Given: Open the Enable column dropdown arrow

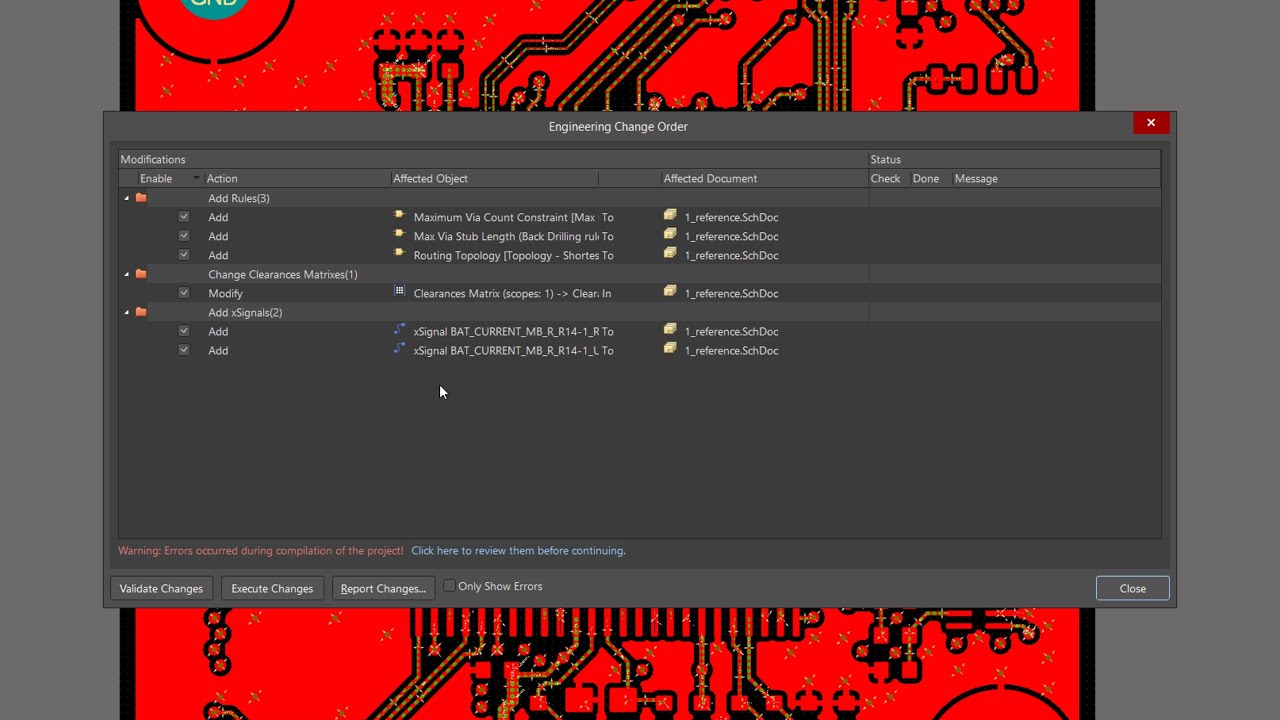Looking at the screenshot, I should pyautogui.click(x=196, y=179).
